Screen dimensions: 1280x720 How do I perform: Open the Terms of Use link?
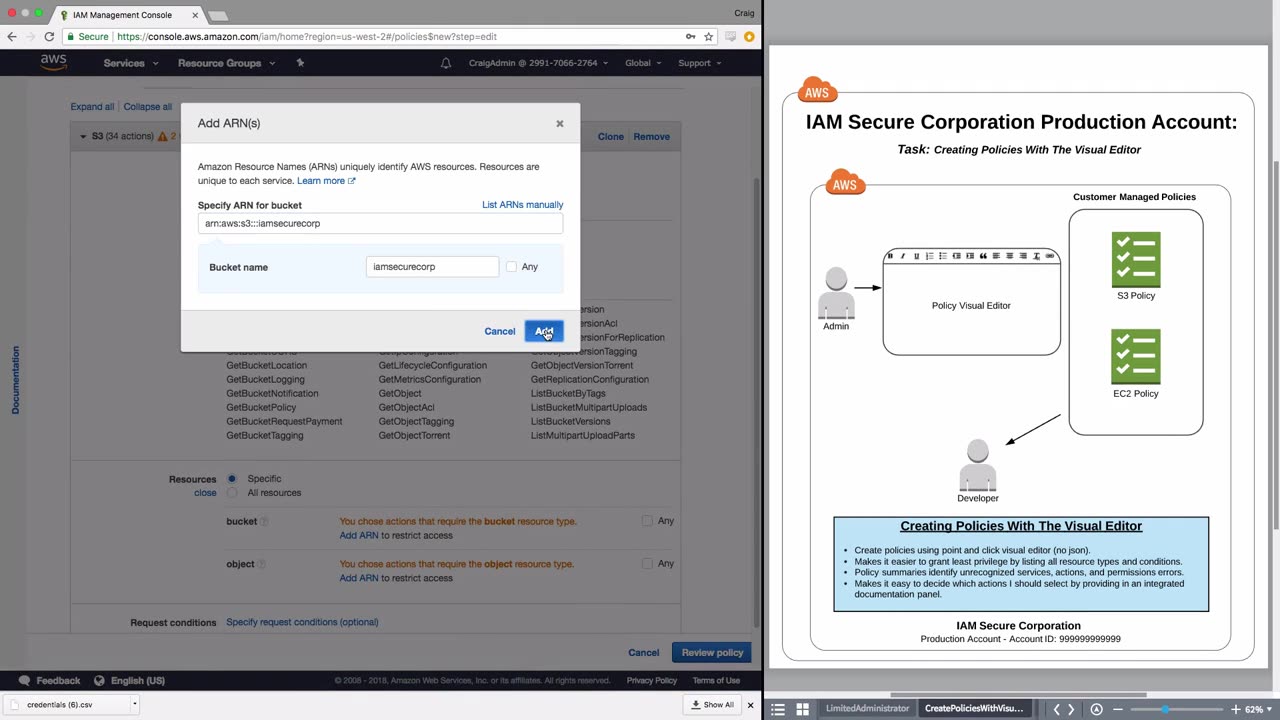tap(716, 681)
